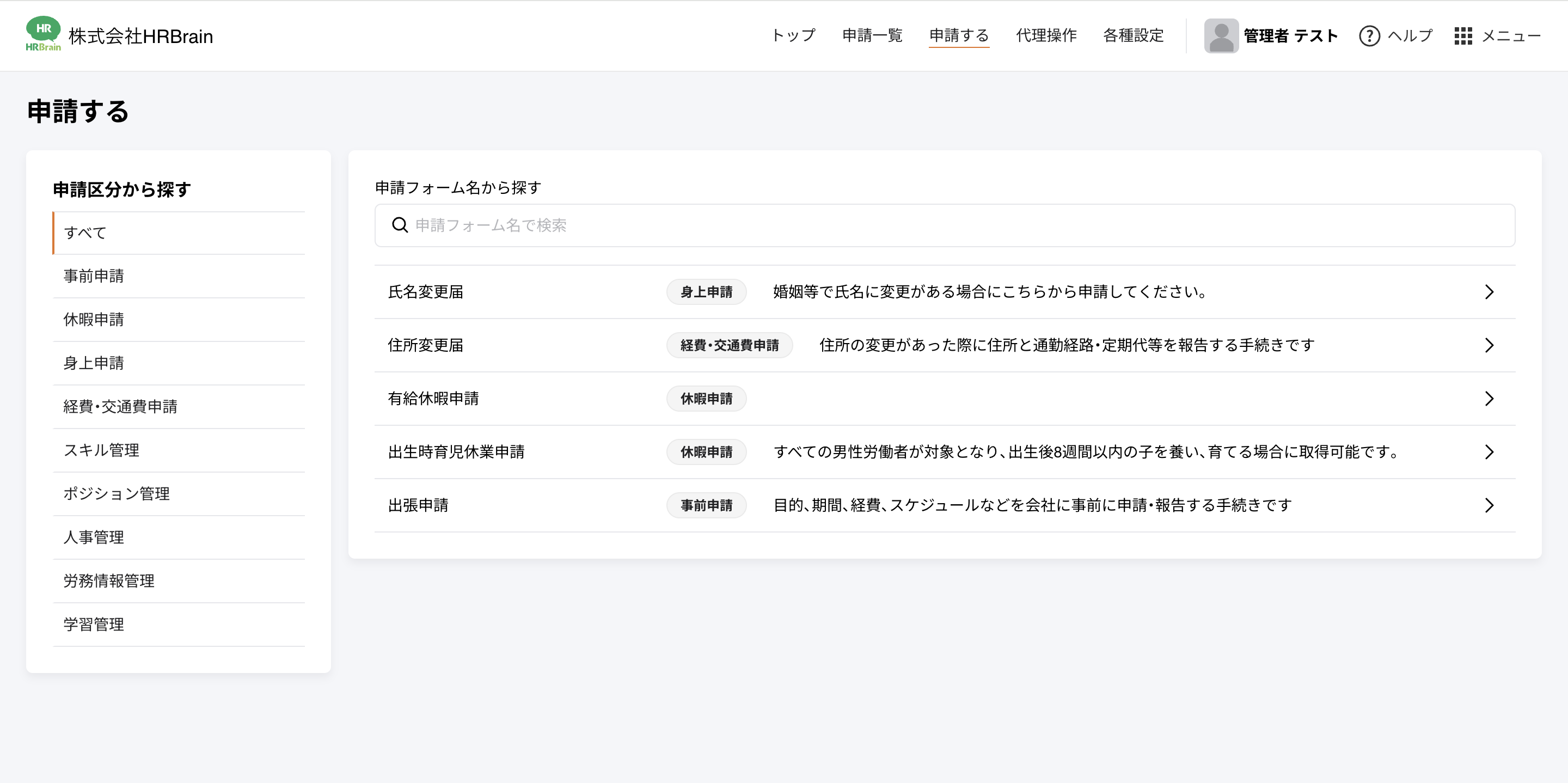Go to トップ navigation tab
The image size is (1568, 783).
(793, 35)
